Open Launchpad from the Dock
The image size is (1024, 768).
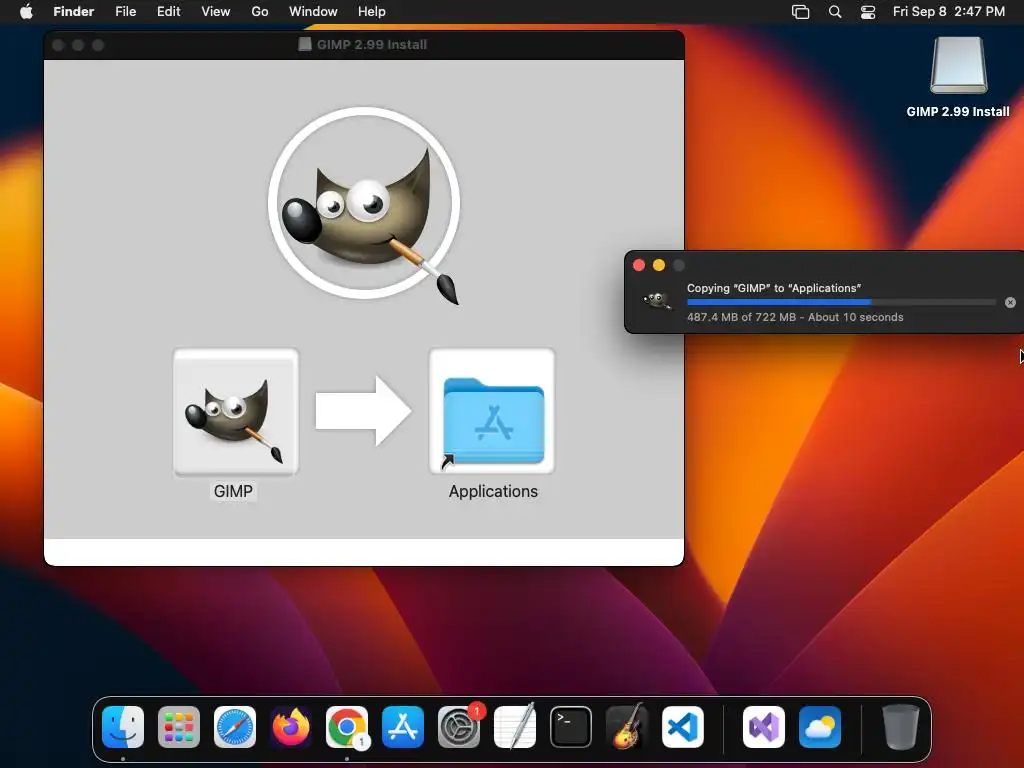[x=179, y=727]
